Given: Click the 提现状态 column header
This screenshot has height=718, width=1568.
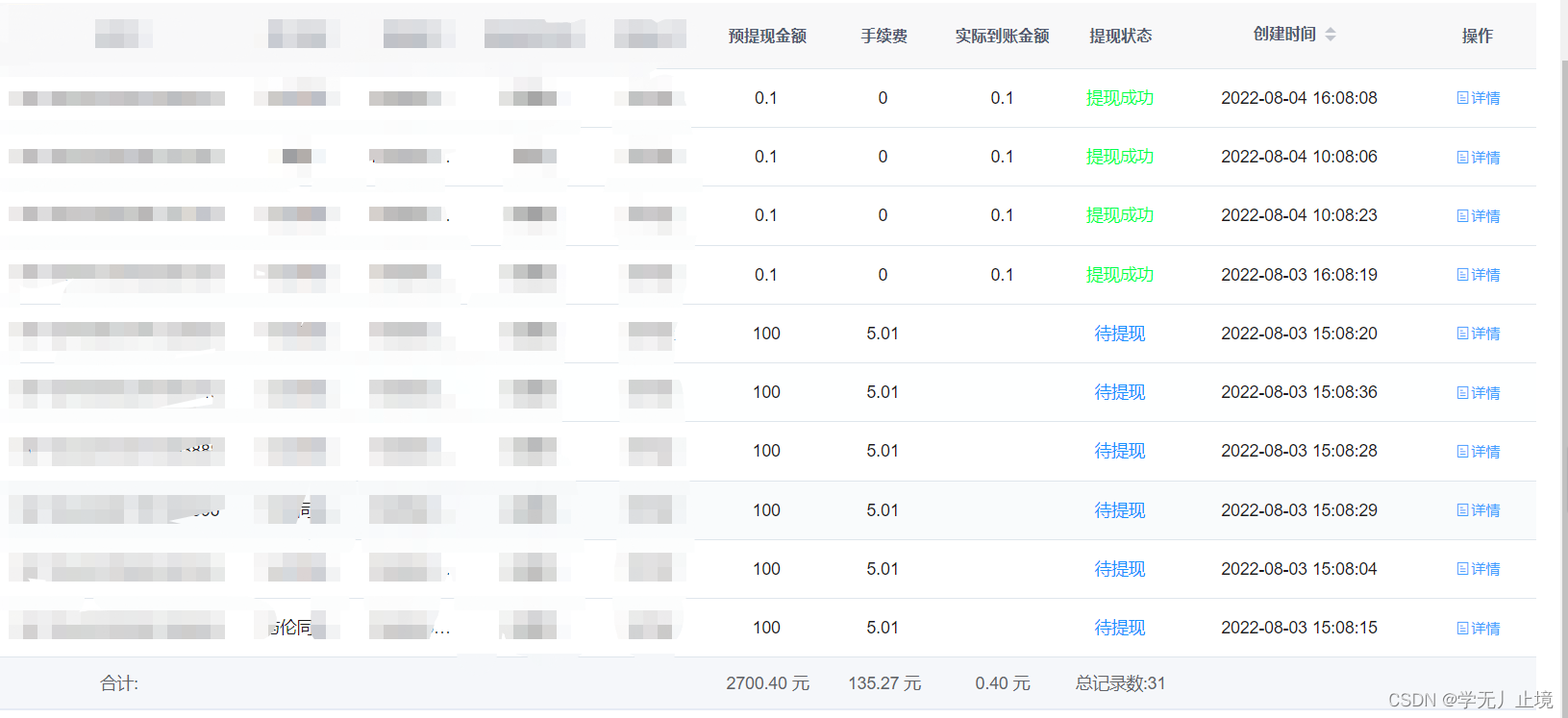Looking at the screenshot, I should pos(1120,37).
